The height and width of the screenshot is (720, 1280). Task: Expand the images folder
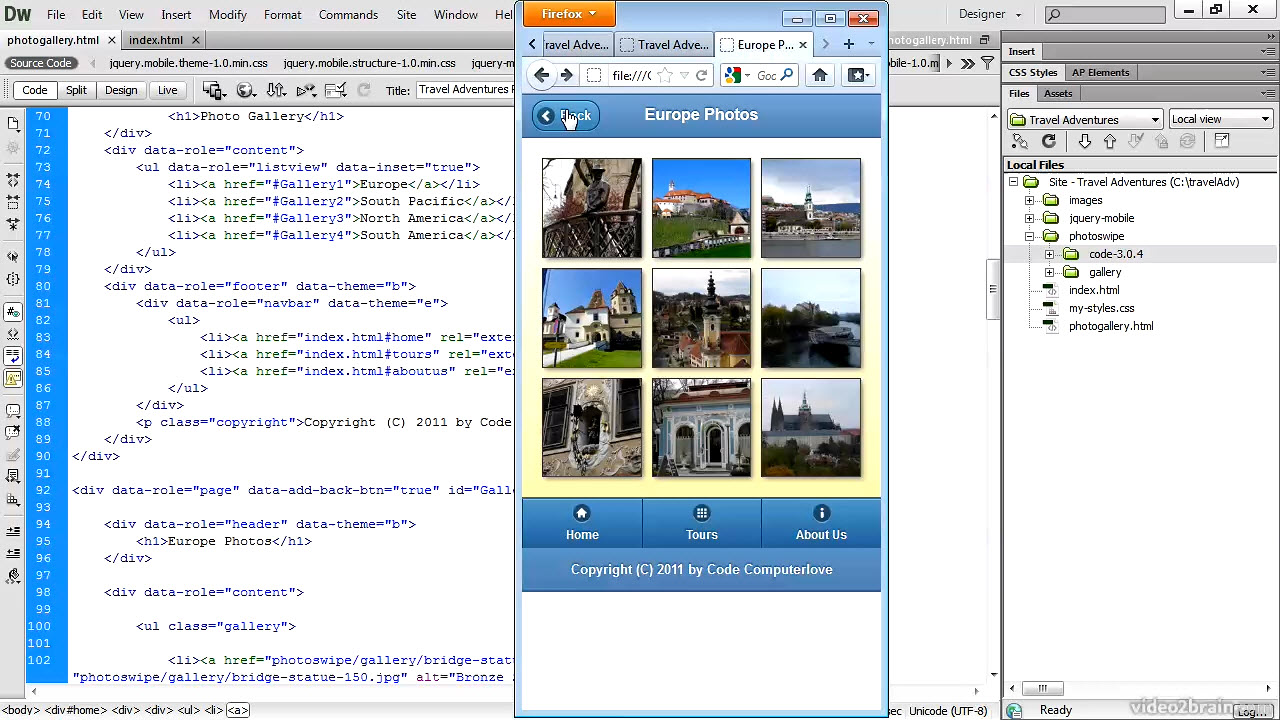[x=1030, y=200]
